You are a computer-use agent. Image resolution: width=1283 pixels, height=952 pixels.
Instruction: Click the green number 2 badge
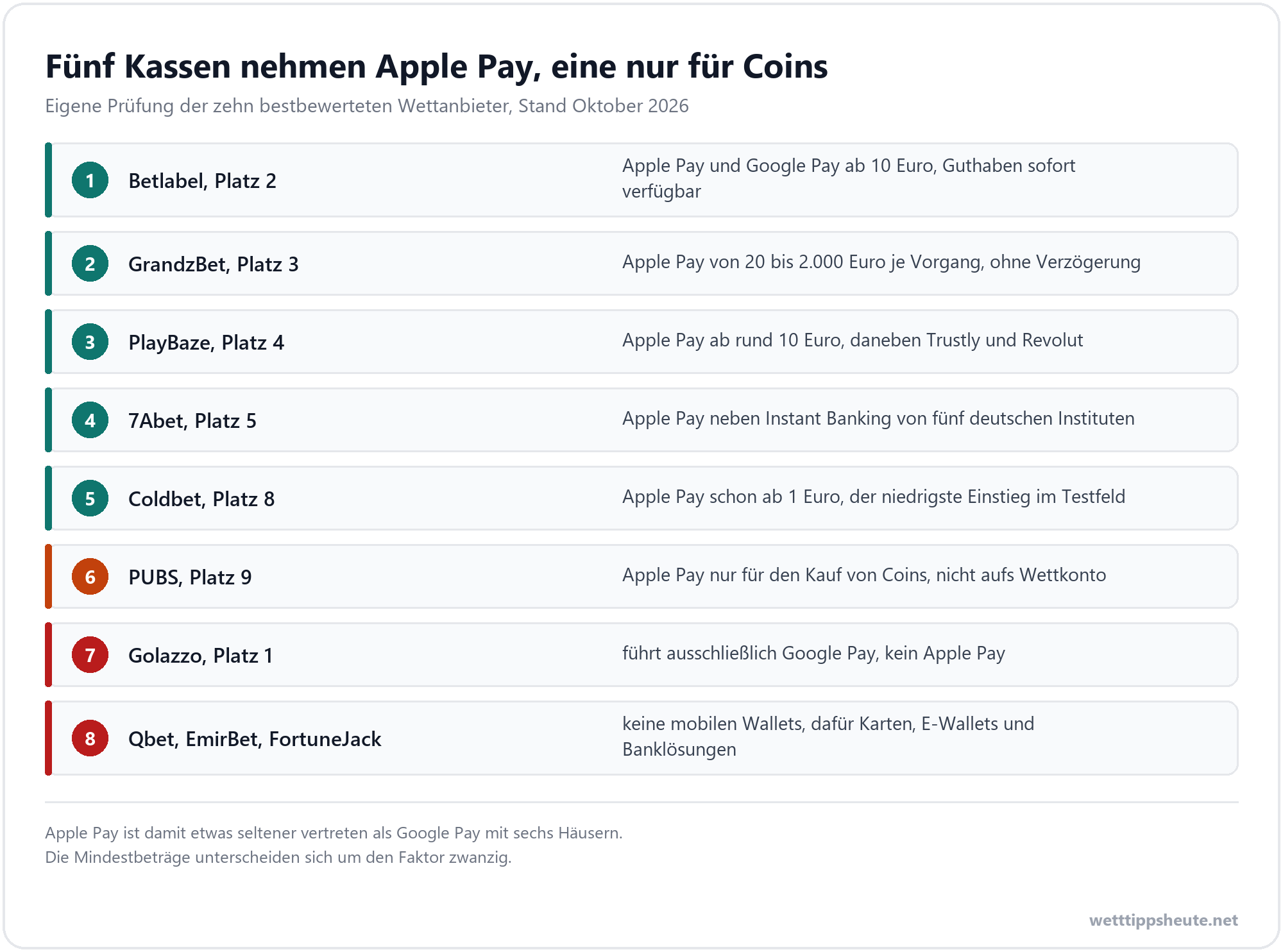coord(90,264)
